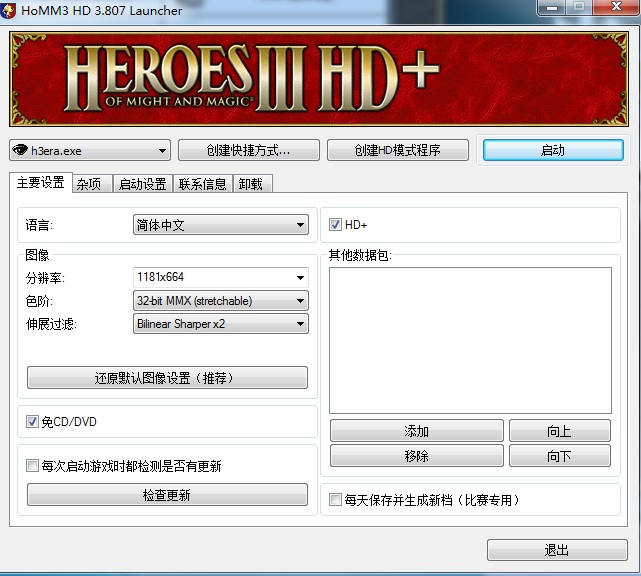Viewport: 641px width, 576px height.
Task: Open the 联系信息 tab
Action: 203,184
